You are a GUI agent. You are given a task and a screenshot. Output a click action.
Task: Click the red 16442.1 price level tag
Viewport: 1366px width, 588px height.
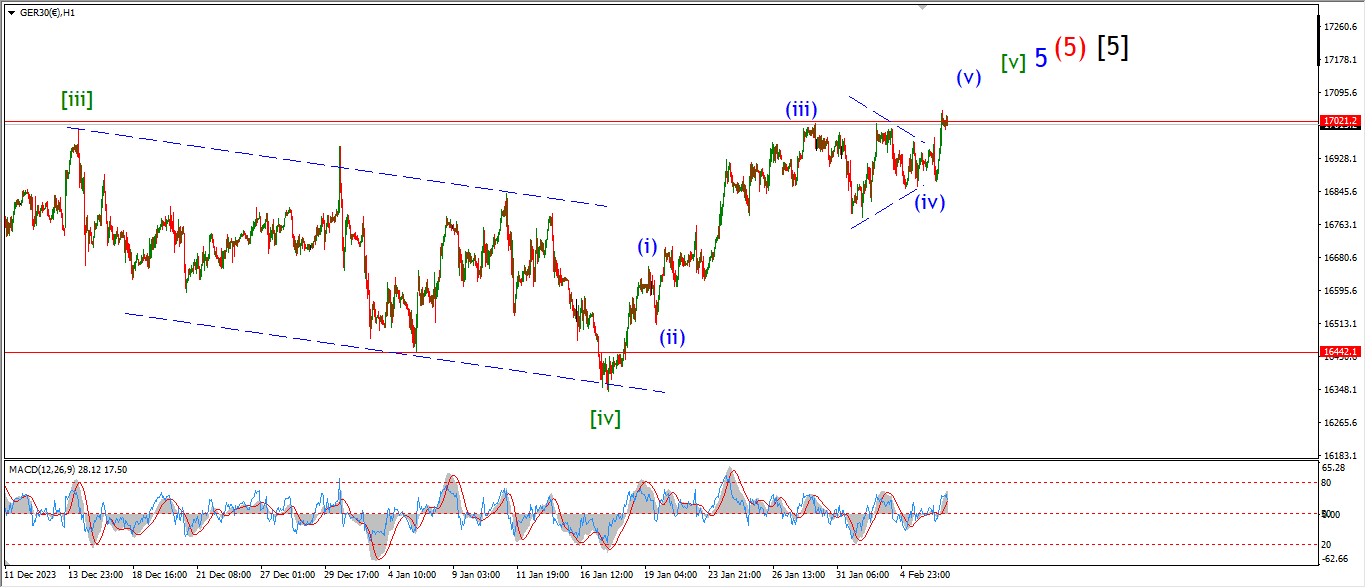1340,352
